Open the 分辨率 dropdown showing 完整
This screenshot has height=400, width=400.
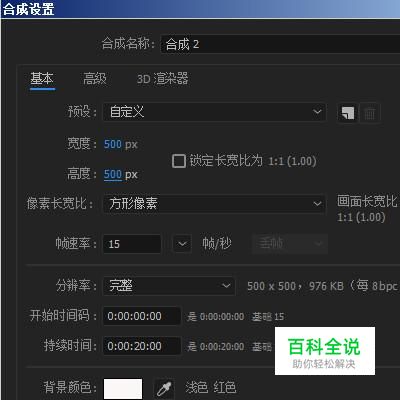tap(169, 286)
